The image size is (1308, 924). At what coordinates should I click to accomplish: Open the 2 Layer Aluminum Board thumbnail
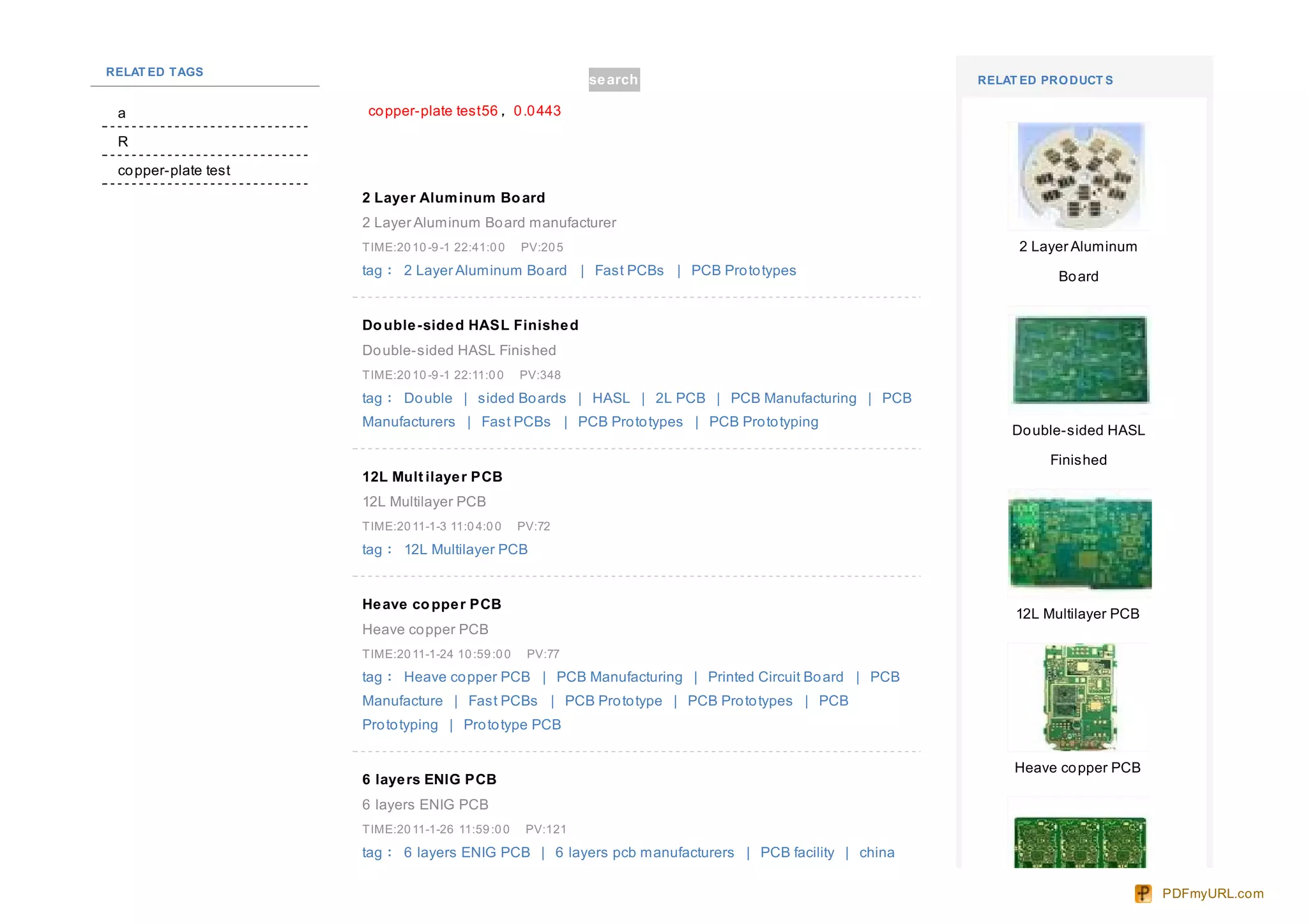tap(1079, 176)
